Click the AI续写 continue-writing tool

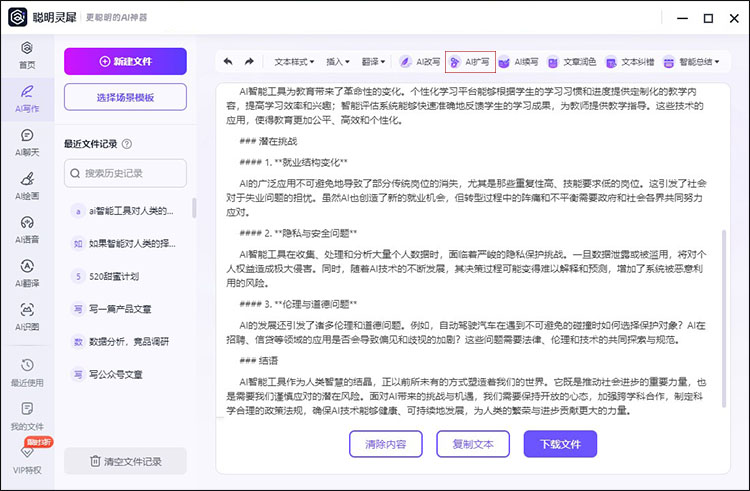518,62
